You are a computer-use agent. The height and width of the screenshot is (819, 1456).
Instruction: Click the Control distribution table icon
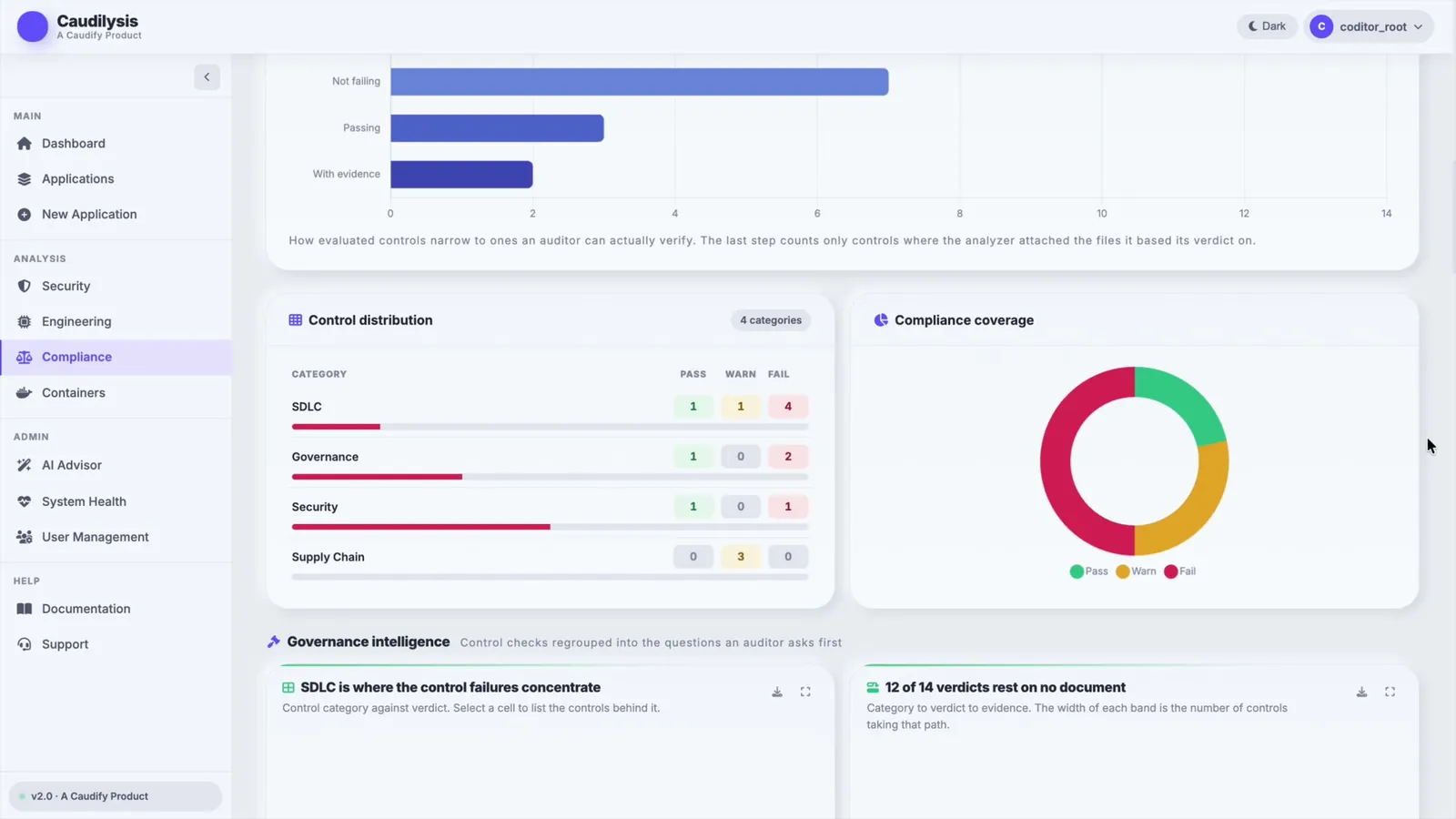[x=296, y=320]
